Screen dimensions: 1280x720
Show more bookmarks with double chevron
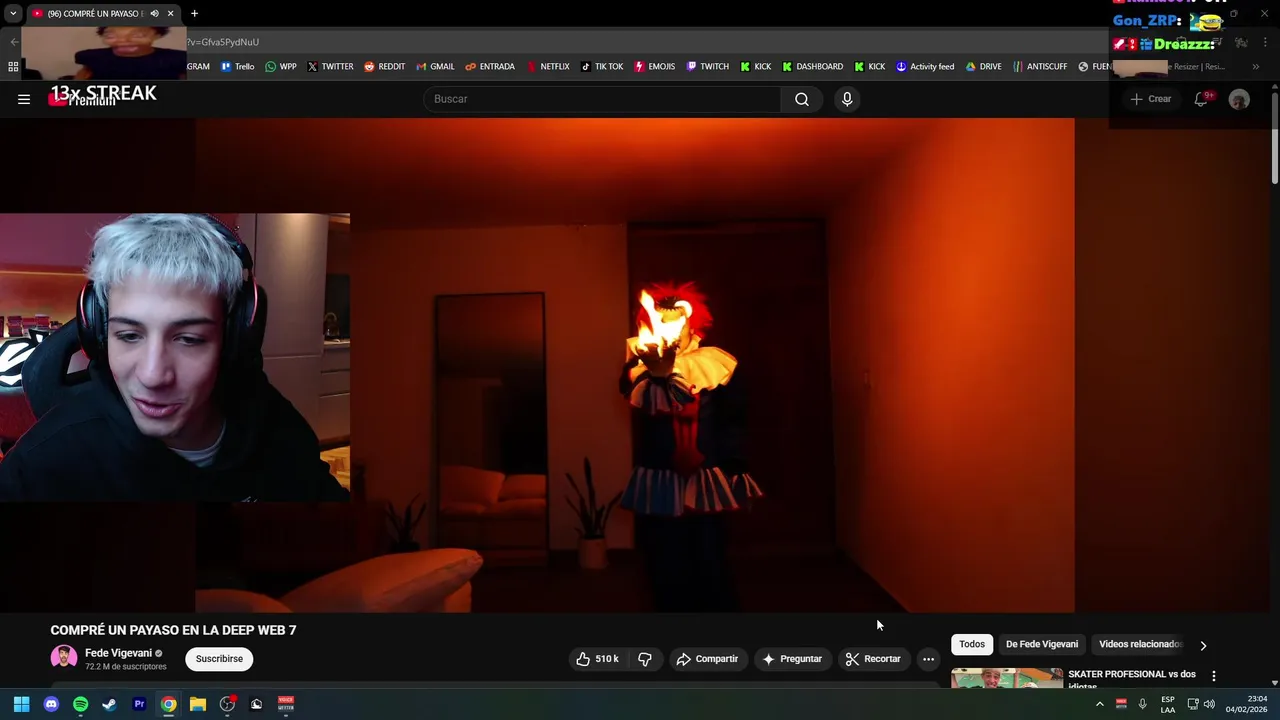1256,67
